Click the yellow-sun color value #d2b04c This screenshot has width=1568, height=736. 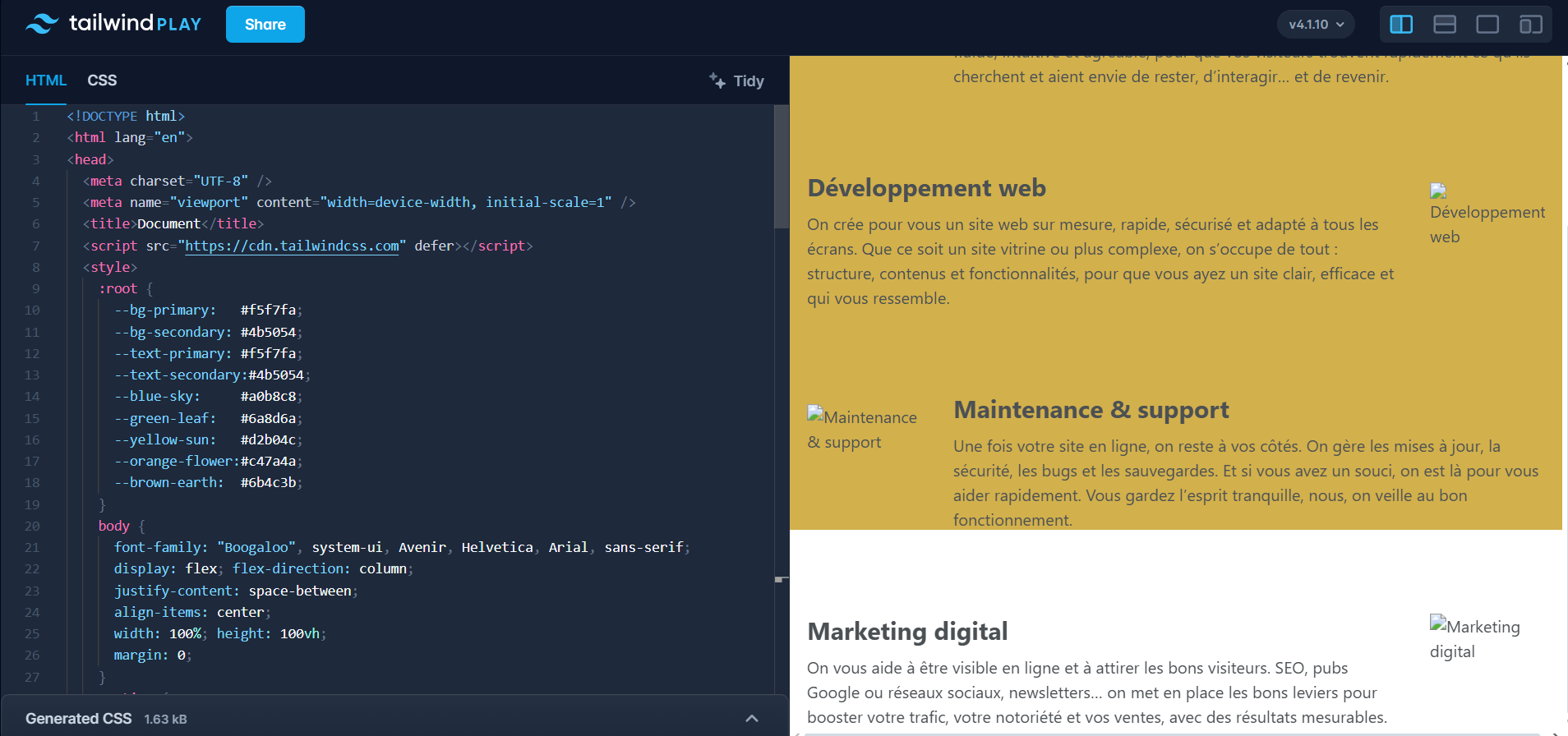(268, 440)
